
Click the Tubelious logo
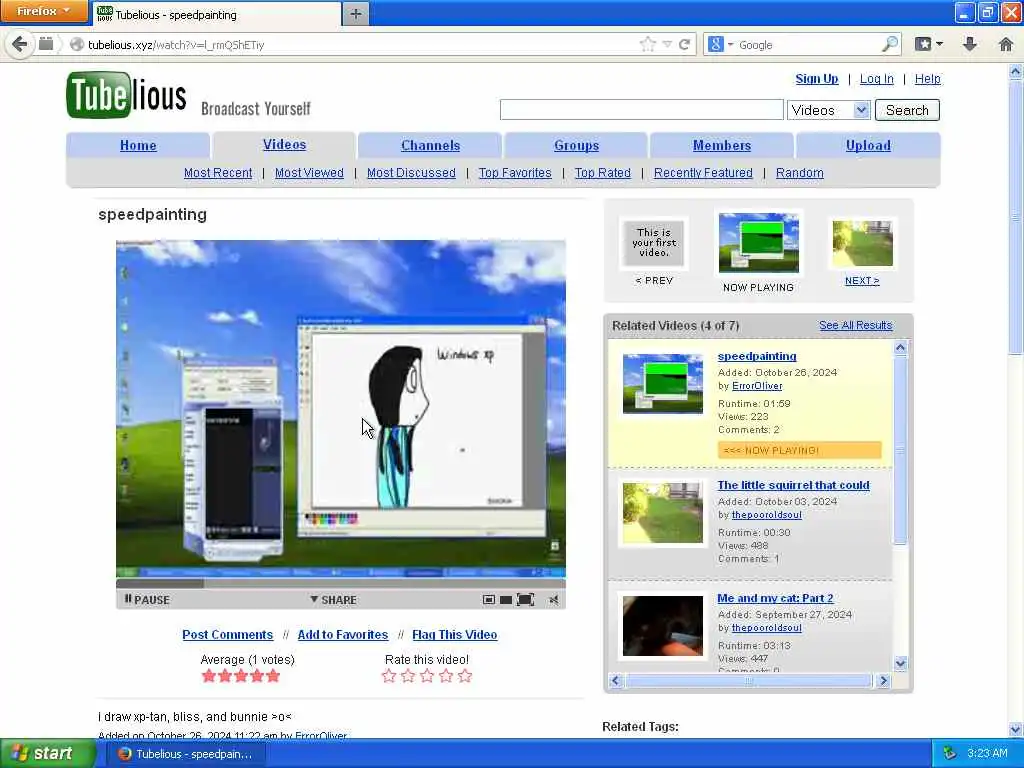pyautogui.click(x=126, y=96)
